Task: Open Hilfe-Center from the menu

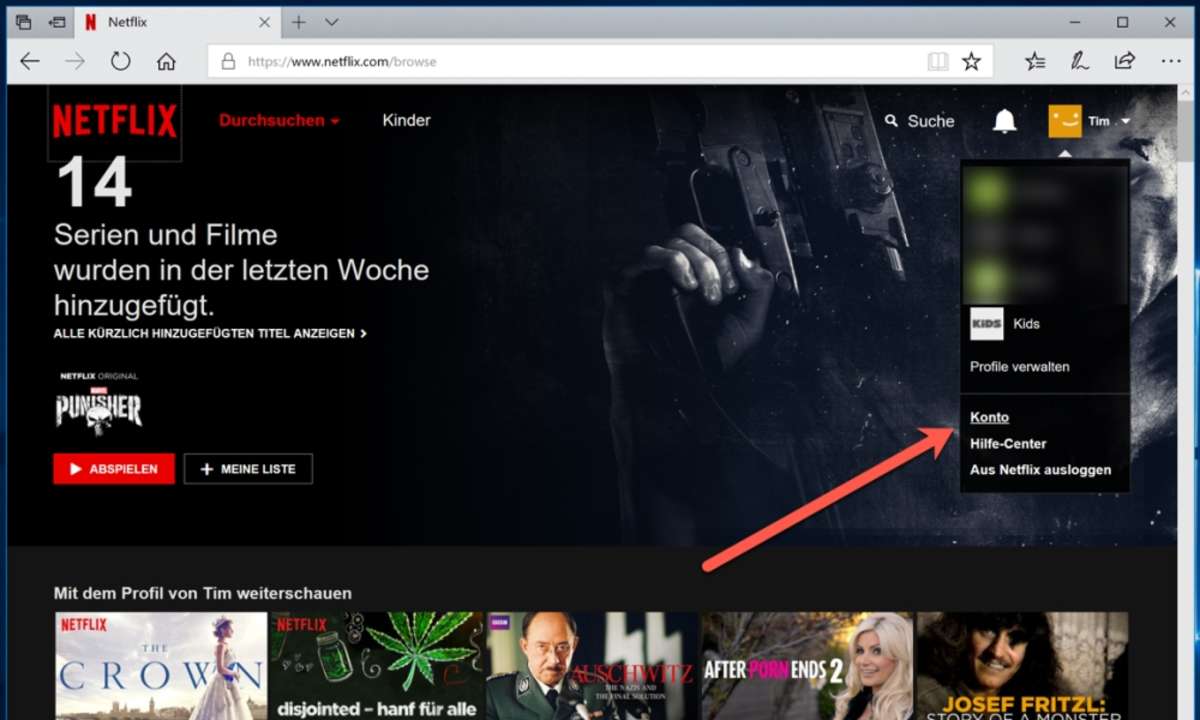Action: tap(1008, 443)
